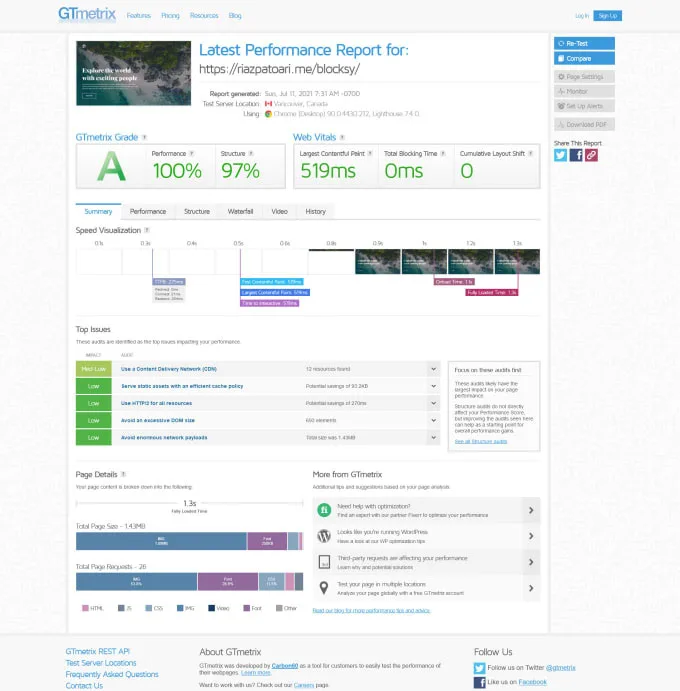Open Total Blocking Time help icon
Screen dimensions: 680x691
pos(443,153)
